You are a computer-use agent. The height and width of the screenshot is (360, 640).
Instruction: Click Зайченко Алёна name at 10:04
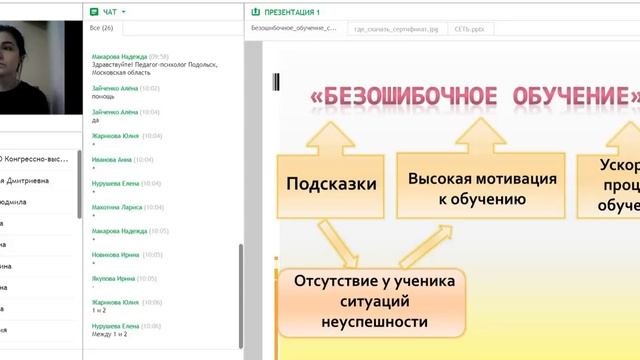tap(115, 112)
